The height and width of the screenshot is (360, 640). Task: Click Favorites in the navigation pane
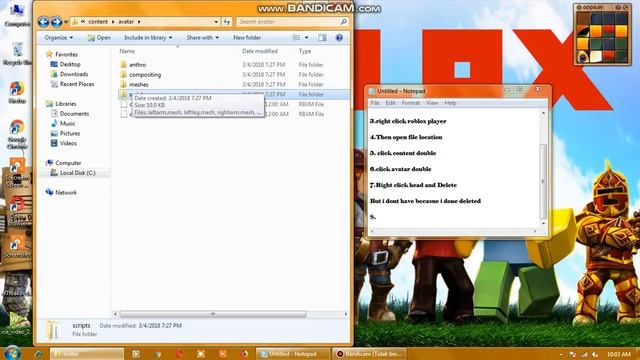point(66,54)
